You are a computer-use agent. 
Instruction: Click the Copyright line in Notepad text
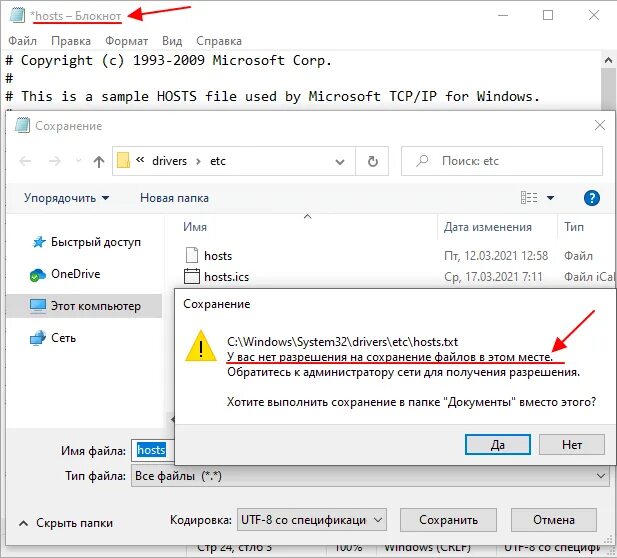(x=169, y=61)
